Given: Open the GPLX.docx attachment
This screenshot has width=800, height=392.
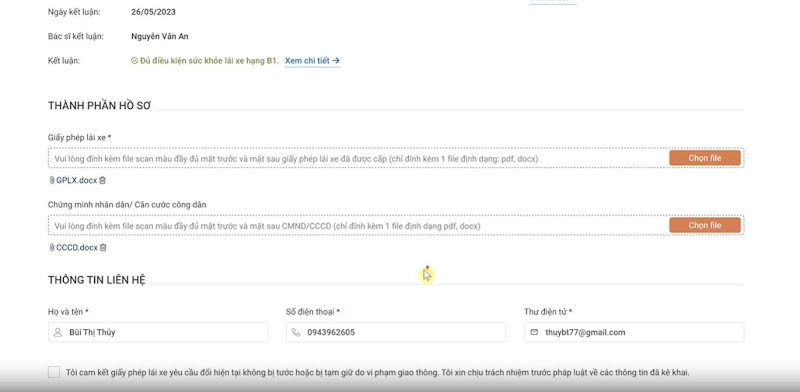Looking at the screenshot, I should (x=77, y=180).
